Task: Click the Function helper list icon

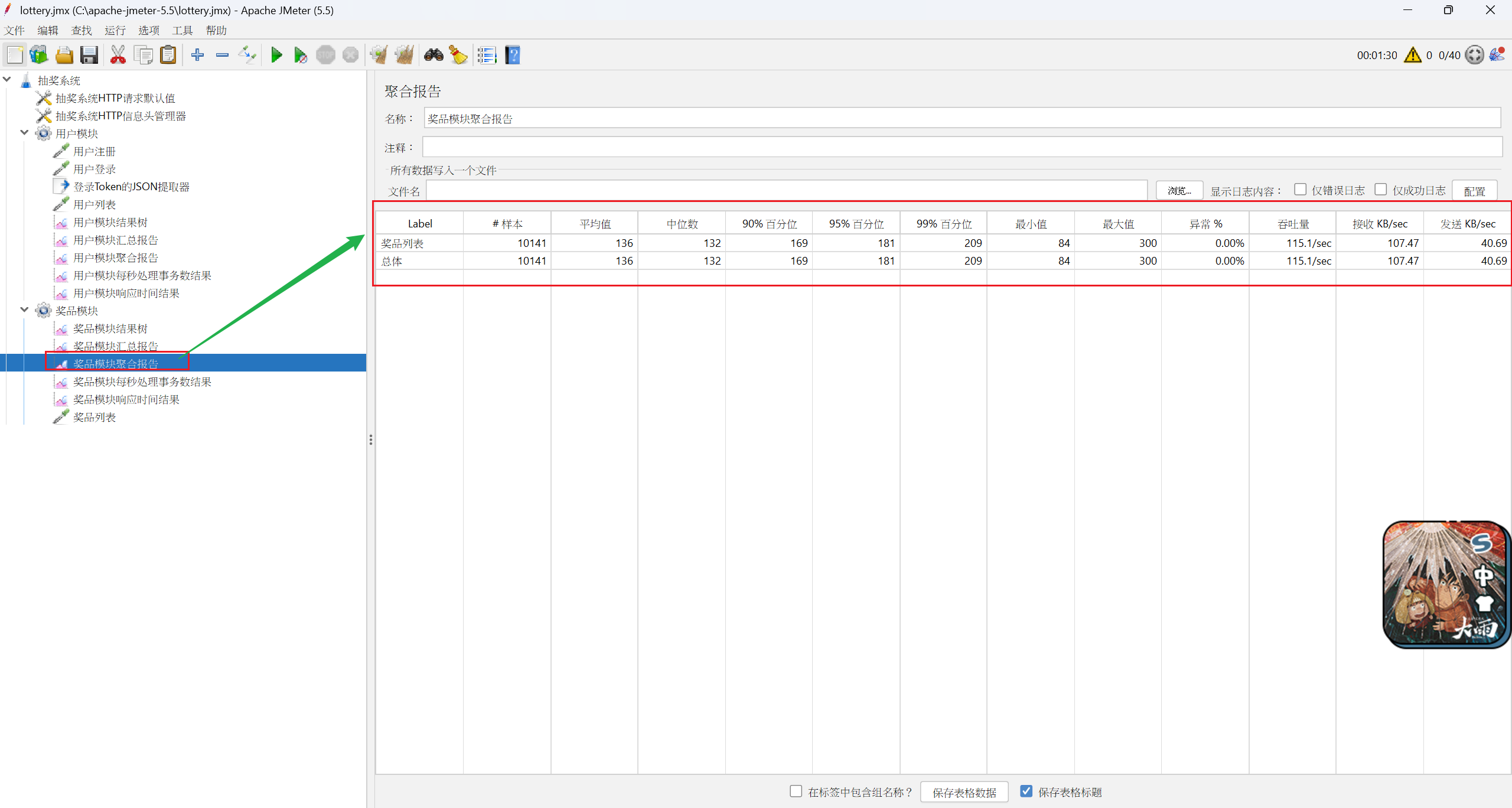Action: point(487,56)
